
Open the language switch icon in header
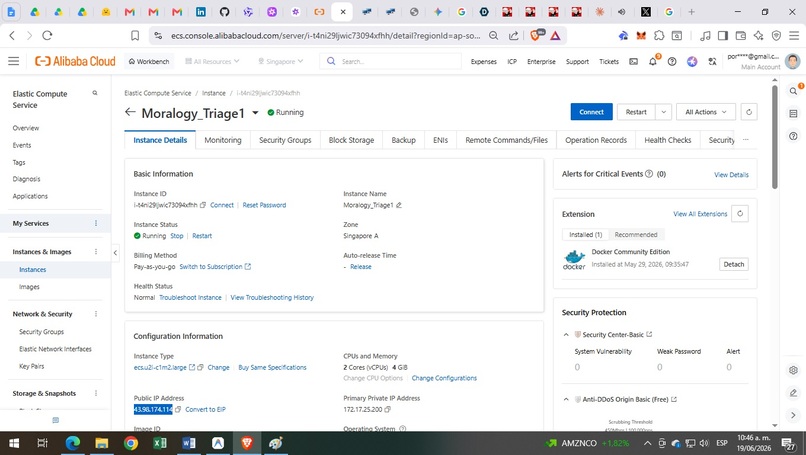(x=712, y=61)
